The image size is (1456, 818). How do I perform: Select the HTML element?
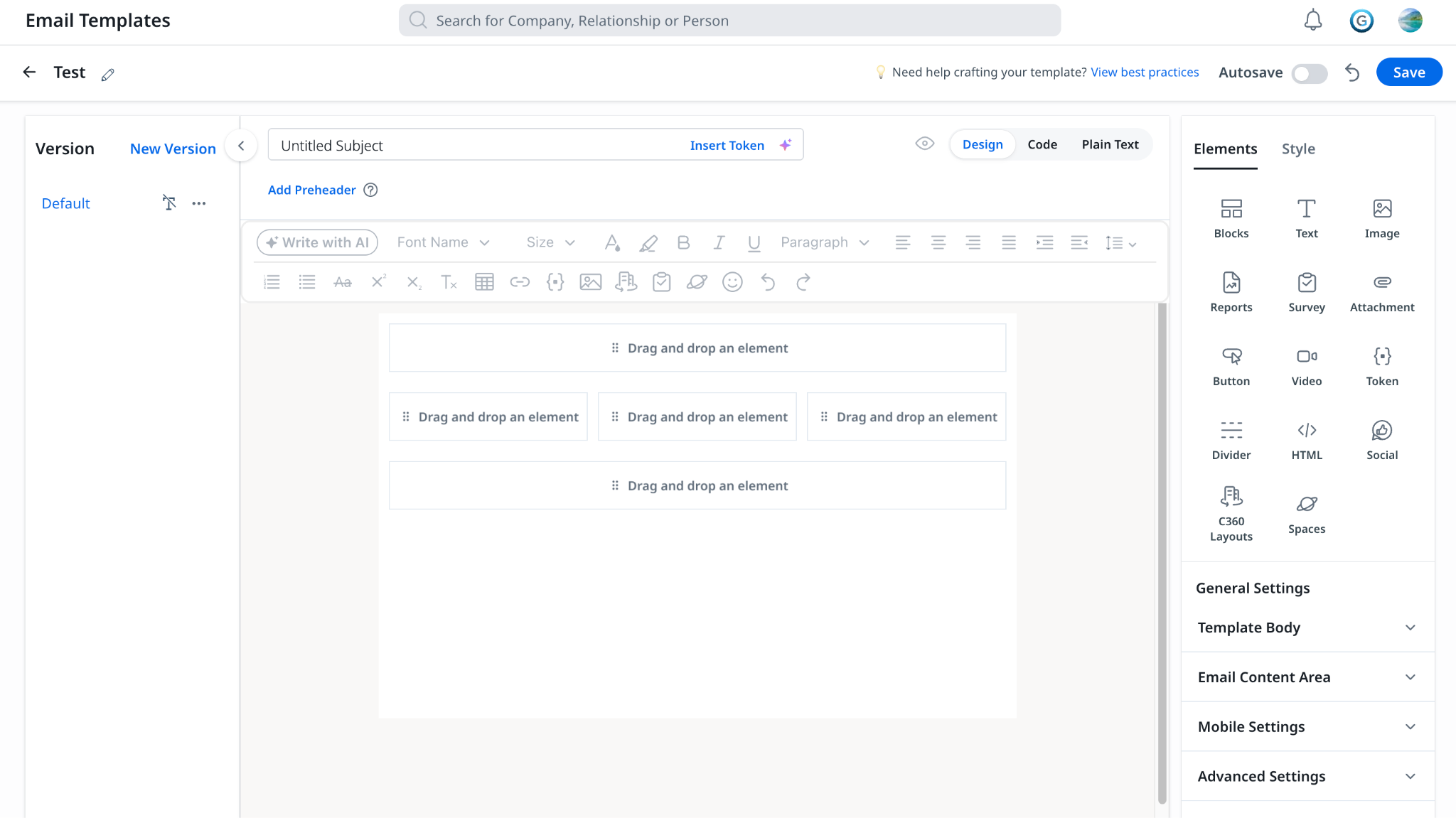(1307, 440)
